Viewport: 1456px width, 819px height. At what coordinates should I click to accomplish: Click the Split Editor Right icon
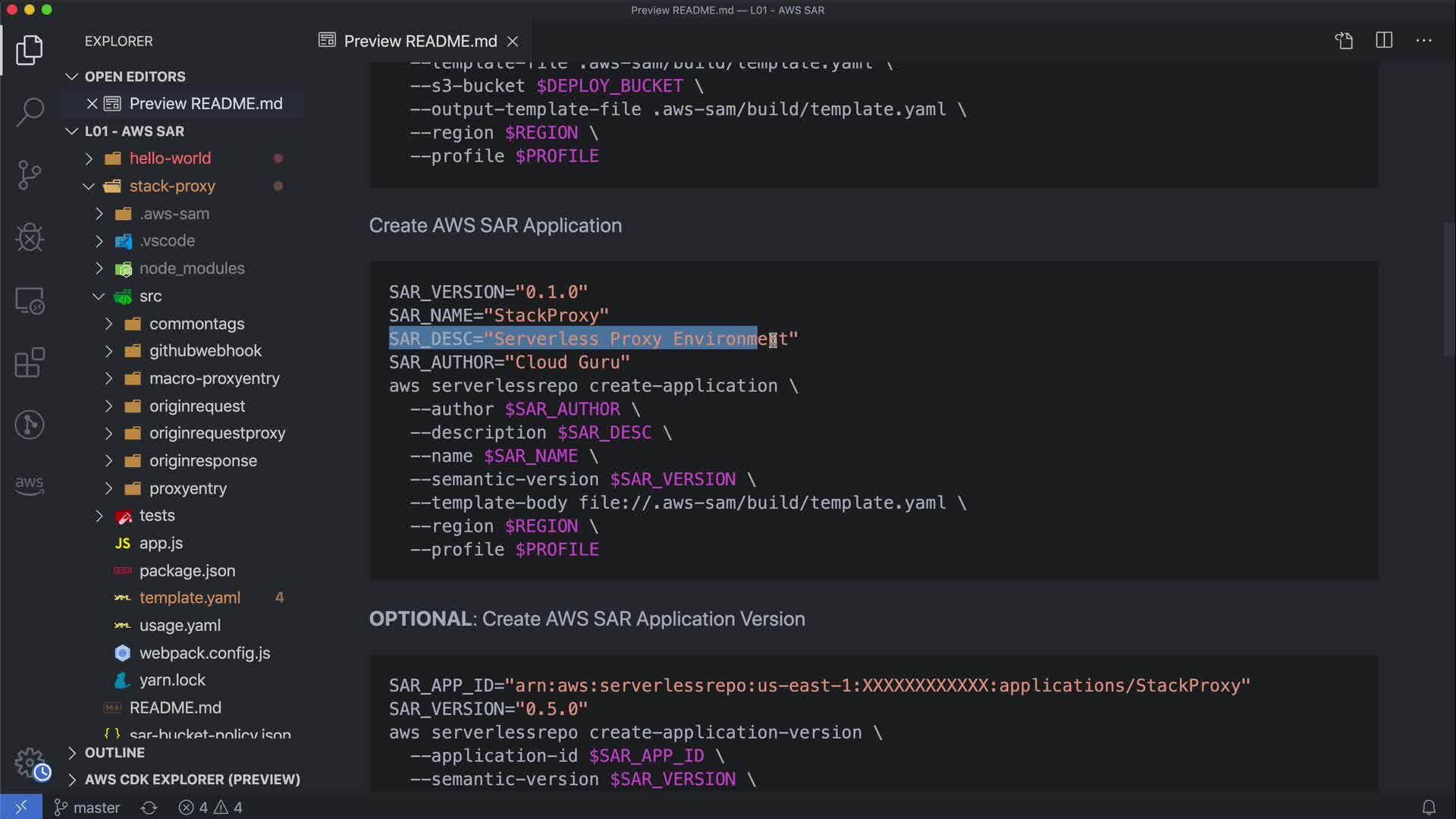[x=1384, y=40]
